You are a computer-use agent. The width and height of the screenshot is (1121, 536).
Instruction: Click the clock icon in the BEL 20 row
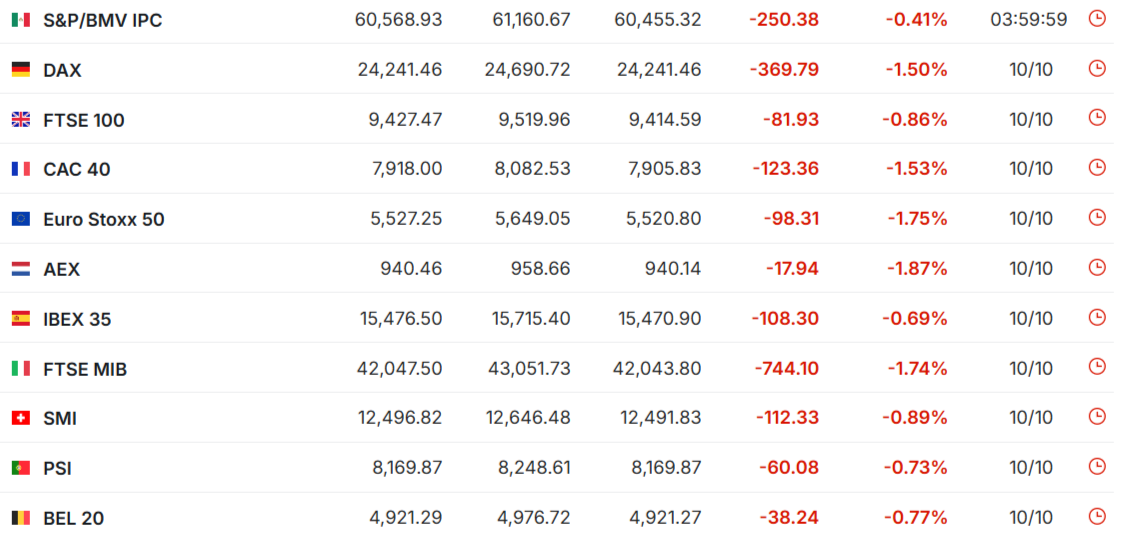pyautogui.click(x=1097, y=516)
